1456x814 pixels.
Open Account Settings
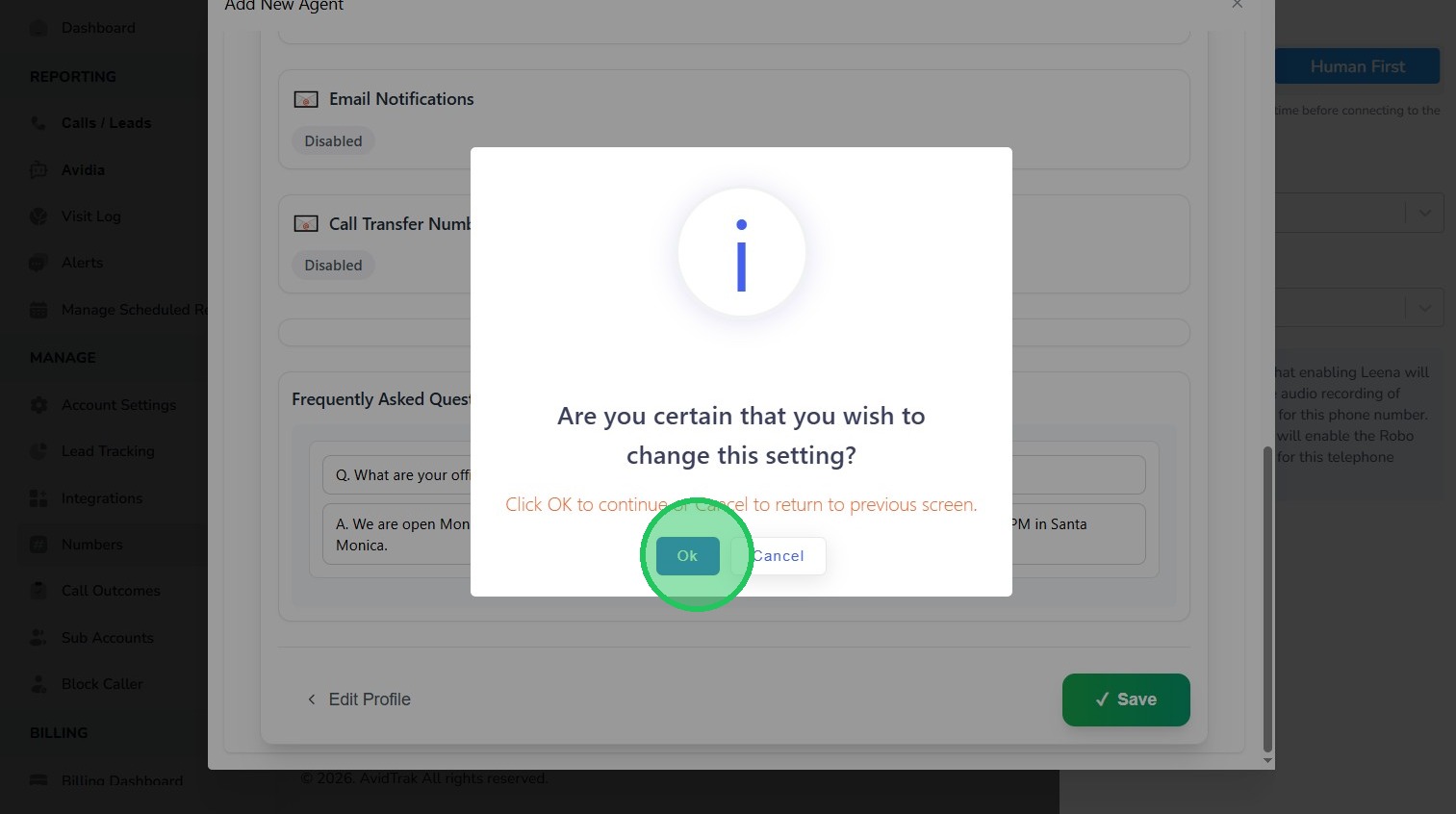[x=118, y=405]
